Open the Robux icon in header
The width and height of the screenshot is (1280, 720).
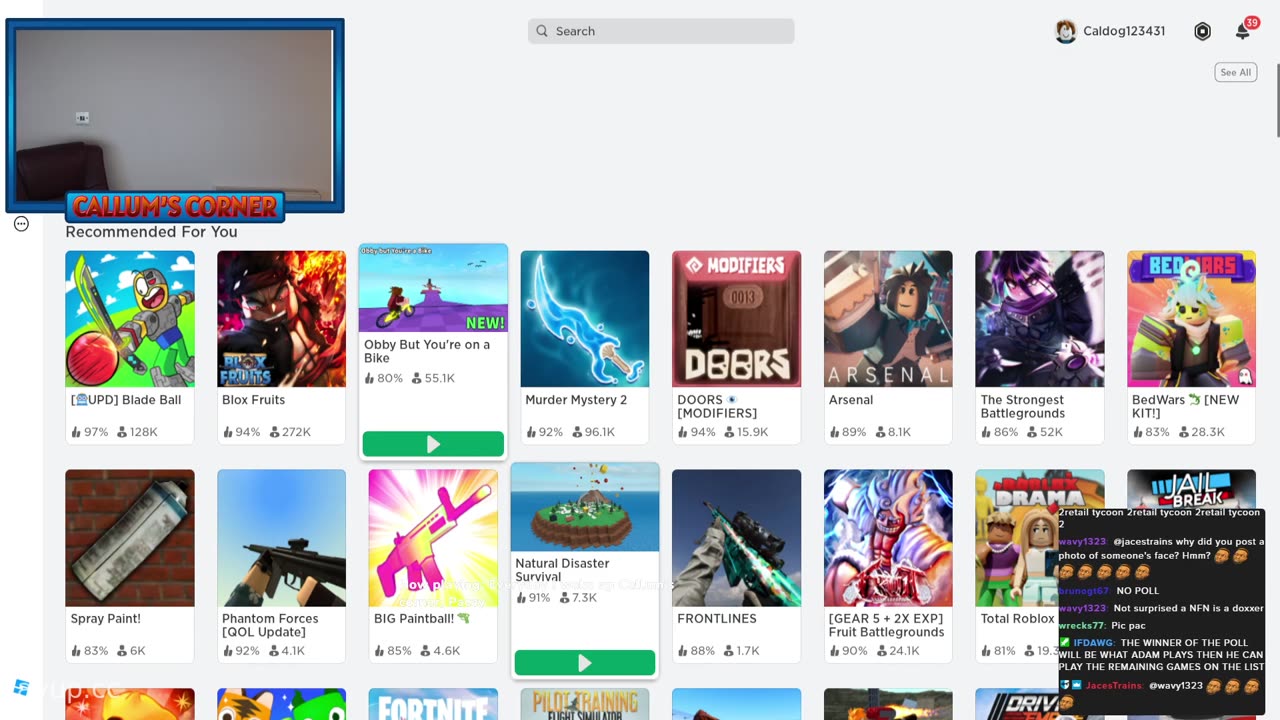pos(1202,31)
